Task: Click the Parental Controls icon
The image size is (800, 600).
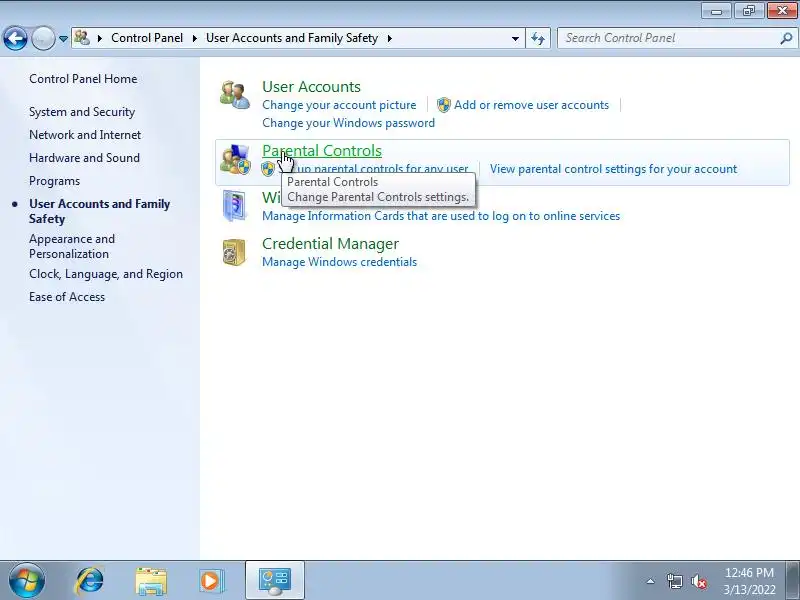Action: (x=235, y=159)
